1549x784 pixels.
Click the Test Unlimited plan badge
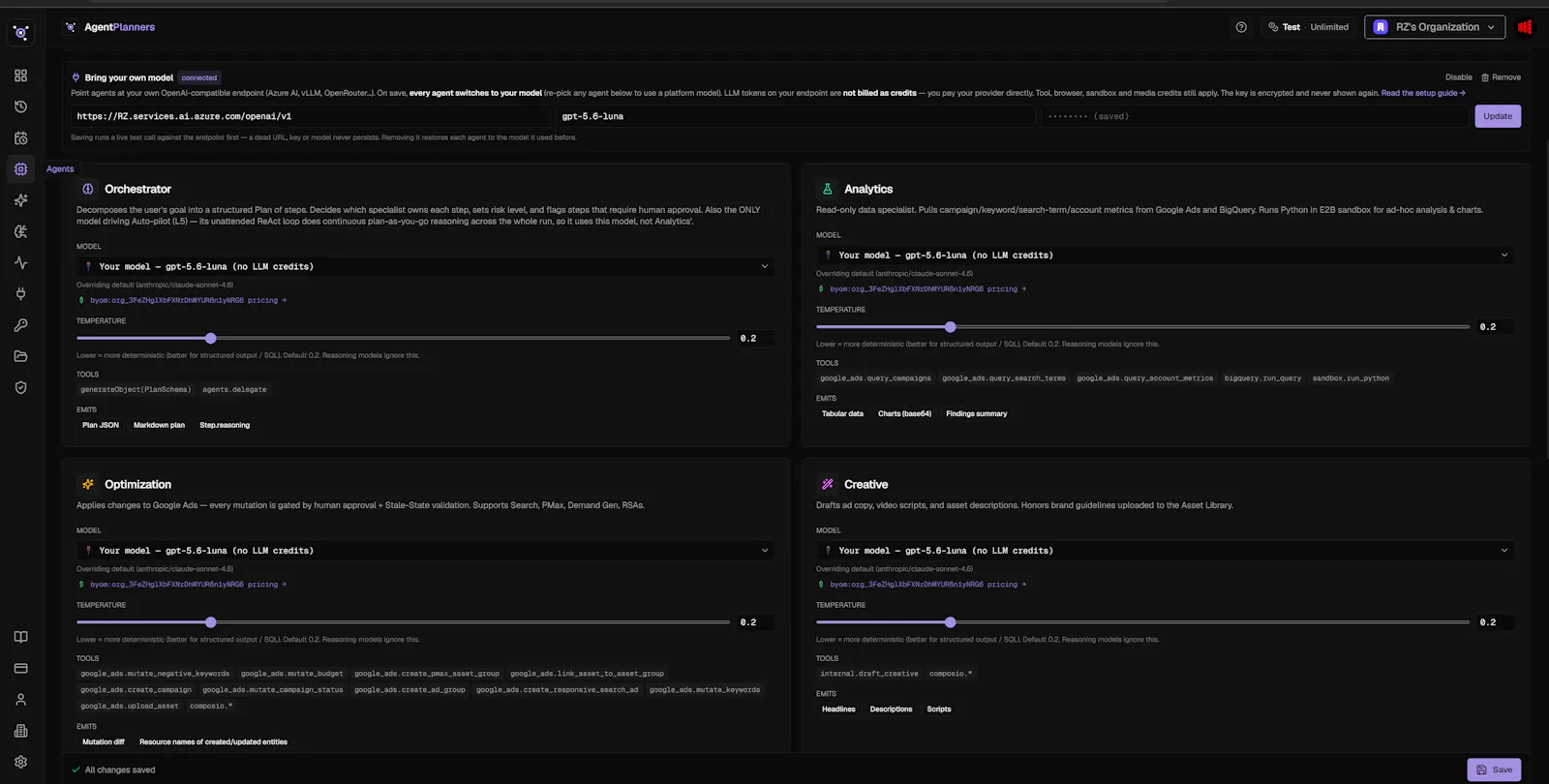(x=1308, y=27)
